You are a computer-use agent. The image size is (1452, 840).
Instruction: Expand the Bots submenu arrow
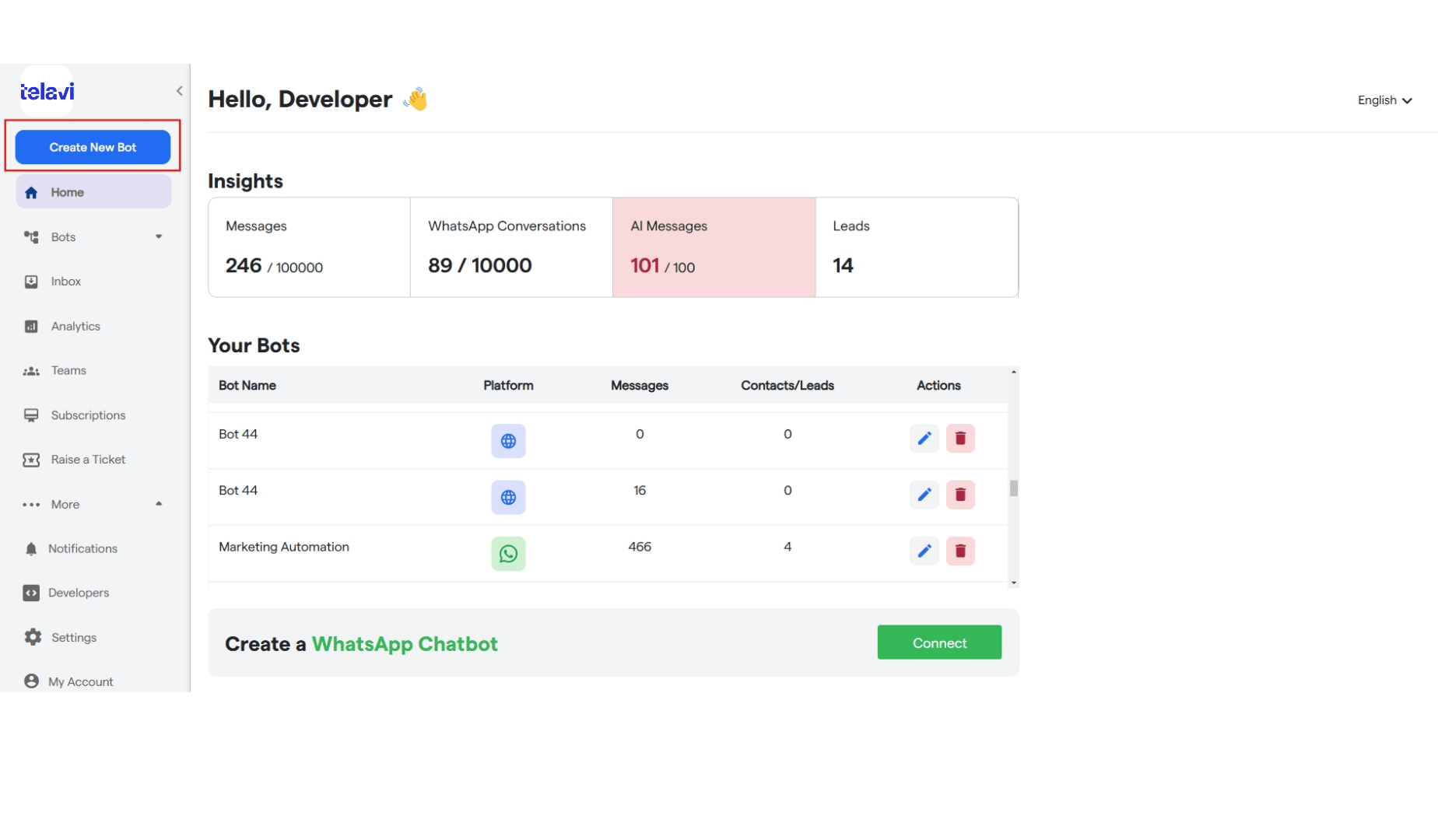(159, 236)
